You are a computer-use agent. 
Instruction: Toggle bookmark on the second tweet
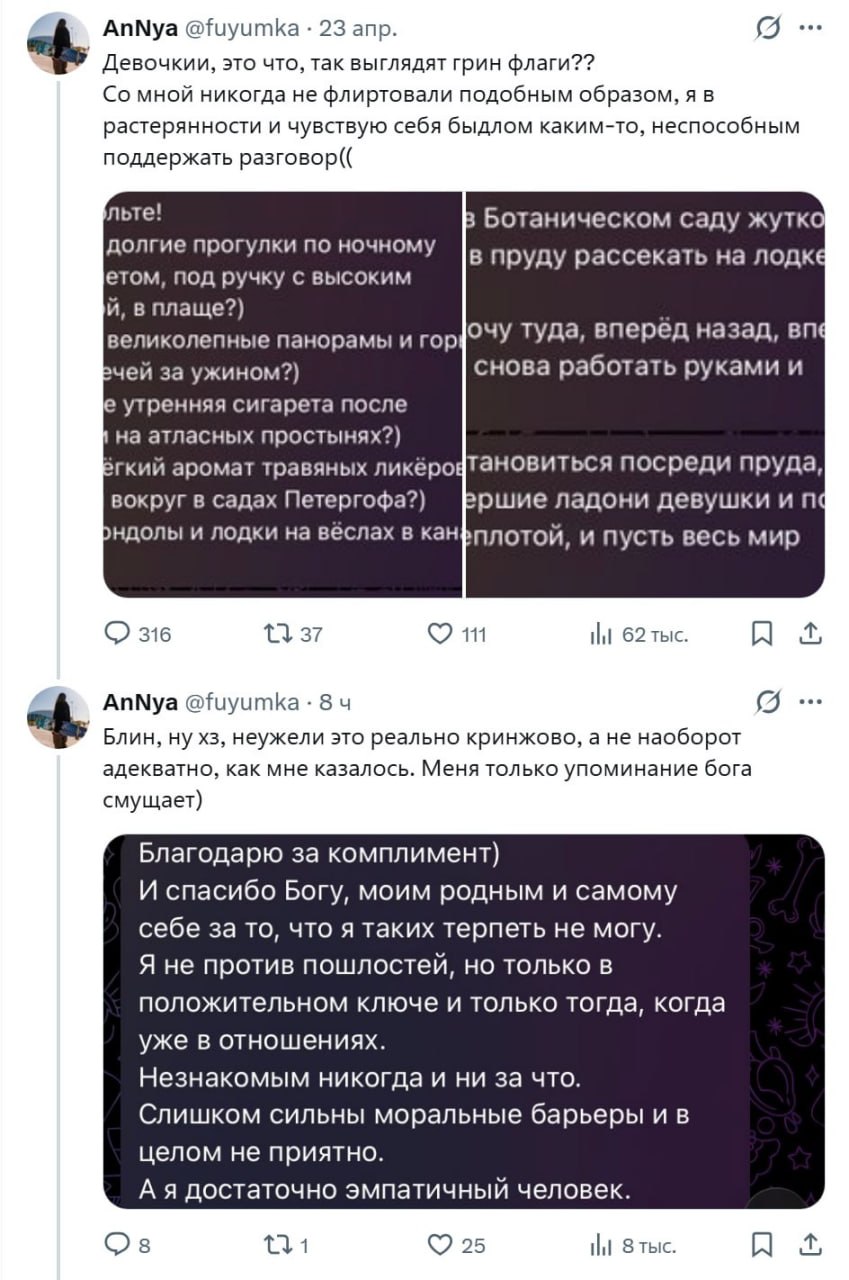pyautogui.click(x=761, y=1245)
